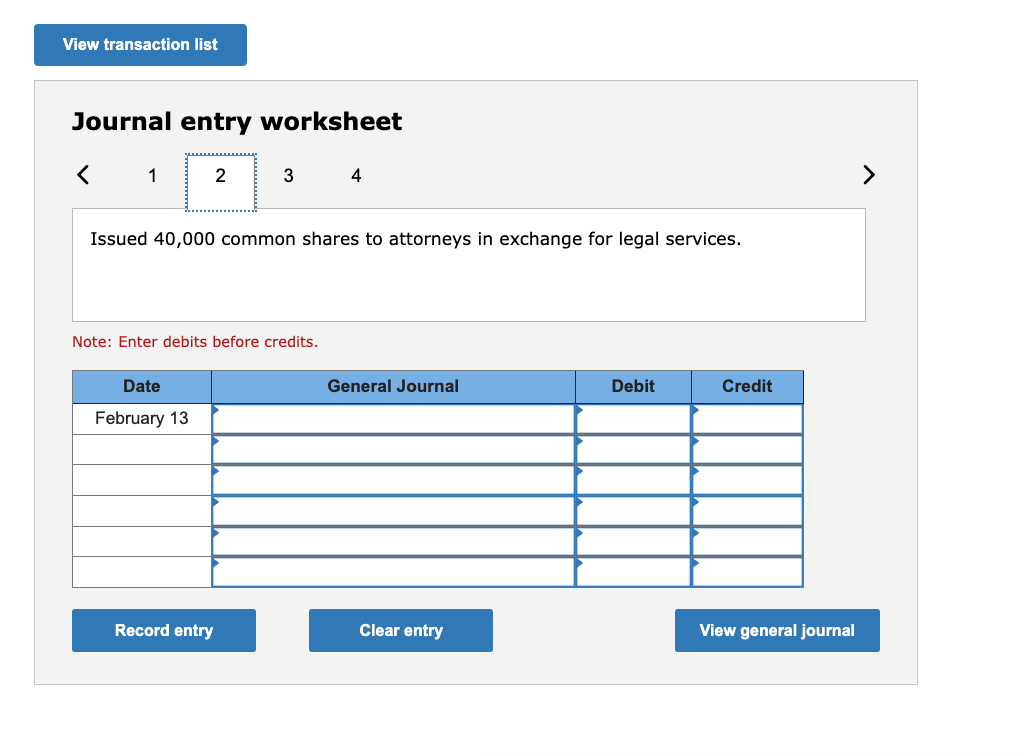This screenshot has width=1024, height=754.
Task: Click the Credit cell in fifth row
Action: click(x=747, y=542)
